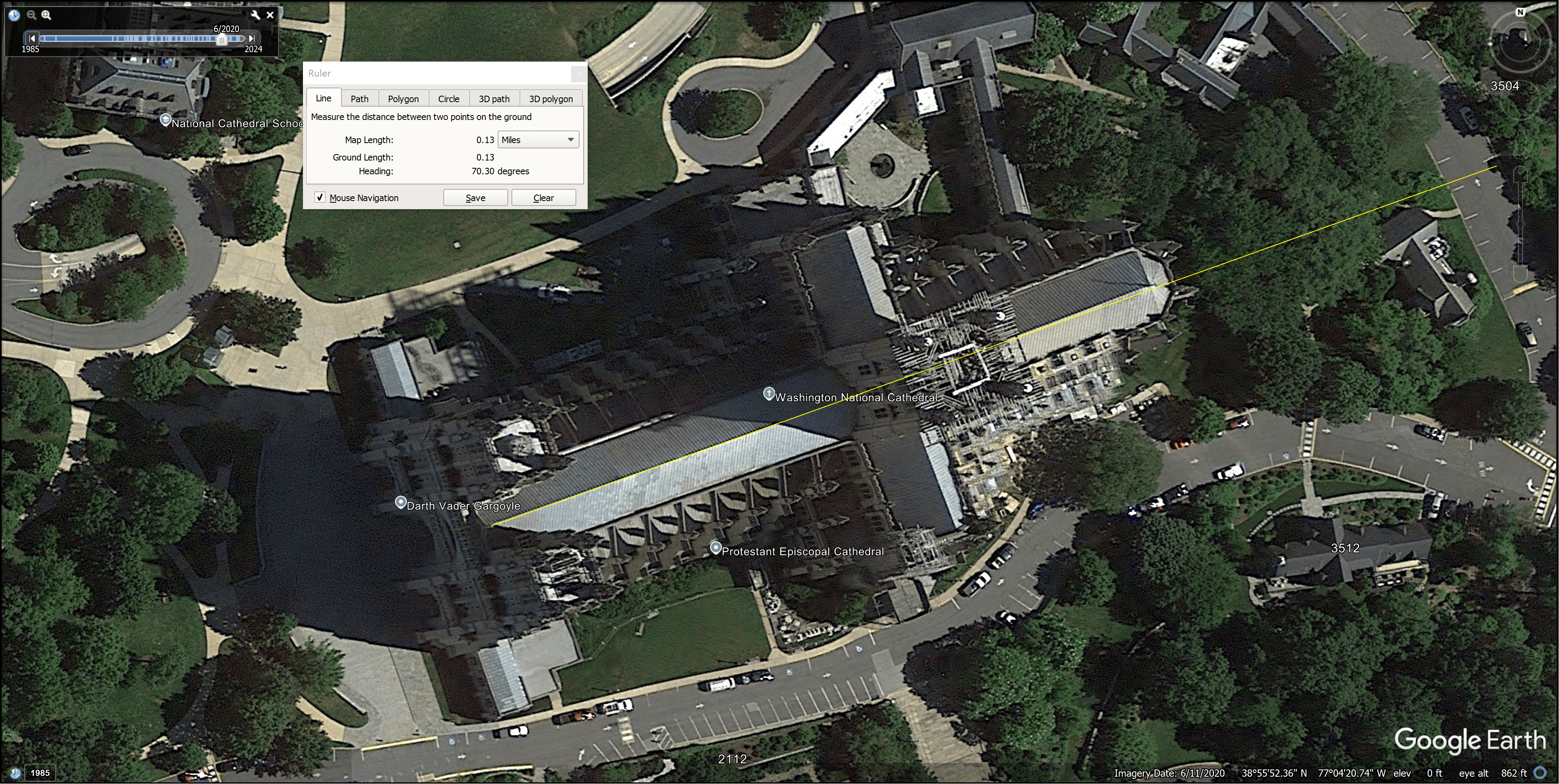
Task: Click the Darth Vader Gargoyle placemark icon
Action: [401, 503]
